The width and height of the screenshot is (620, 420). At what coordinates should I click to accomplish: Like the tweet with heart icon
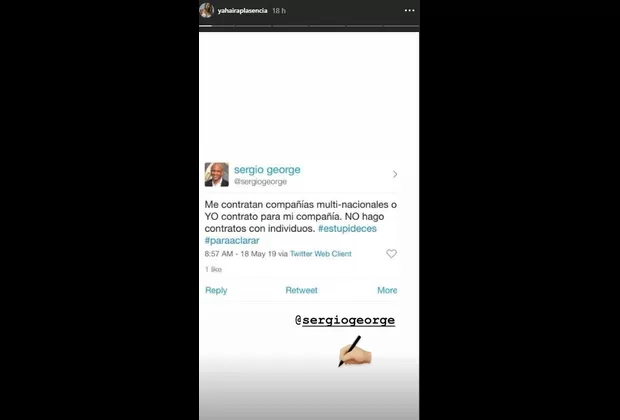click(x=391, y=254)
